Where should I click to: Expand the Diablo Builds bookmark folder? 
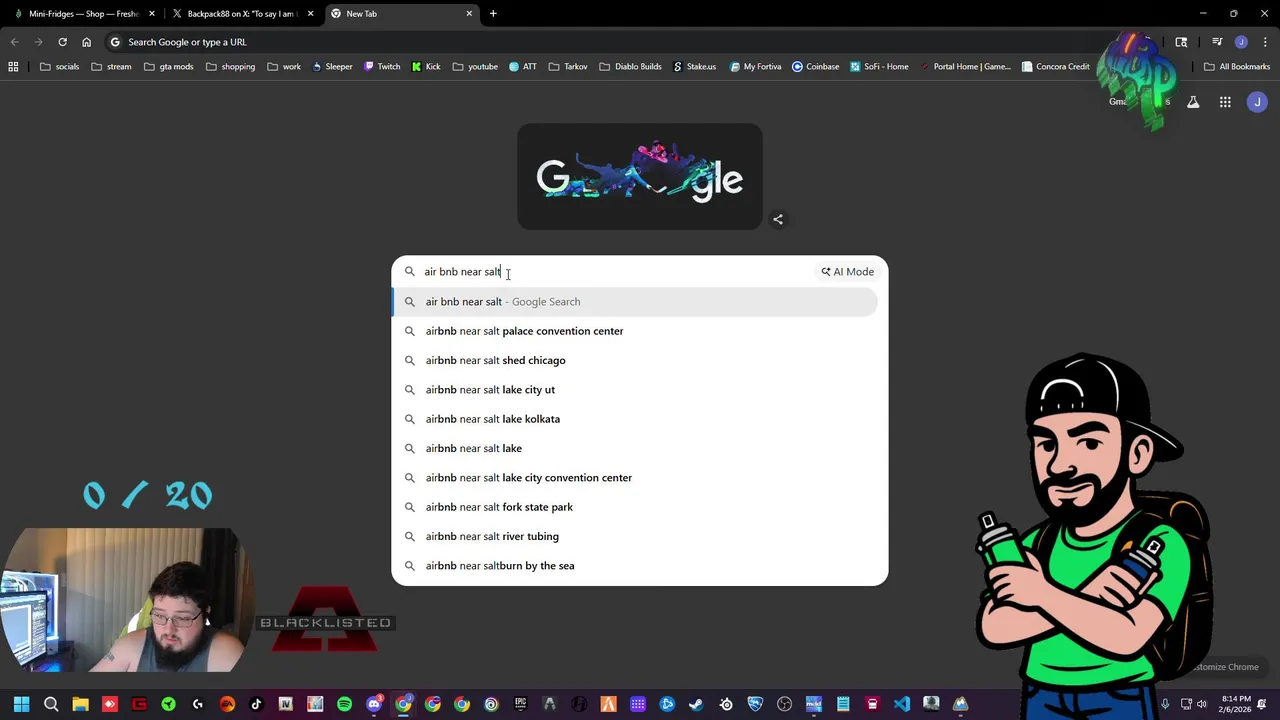click(x=630, y=67)
